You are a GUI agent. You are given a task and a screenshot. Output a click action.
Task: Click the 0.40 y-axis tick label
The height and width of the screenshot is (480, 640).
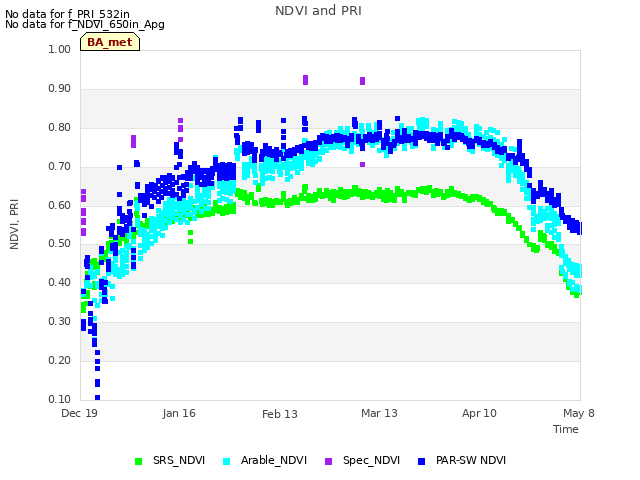(x=60, y=282)
